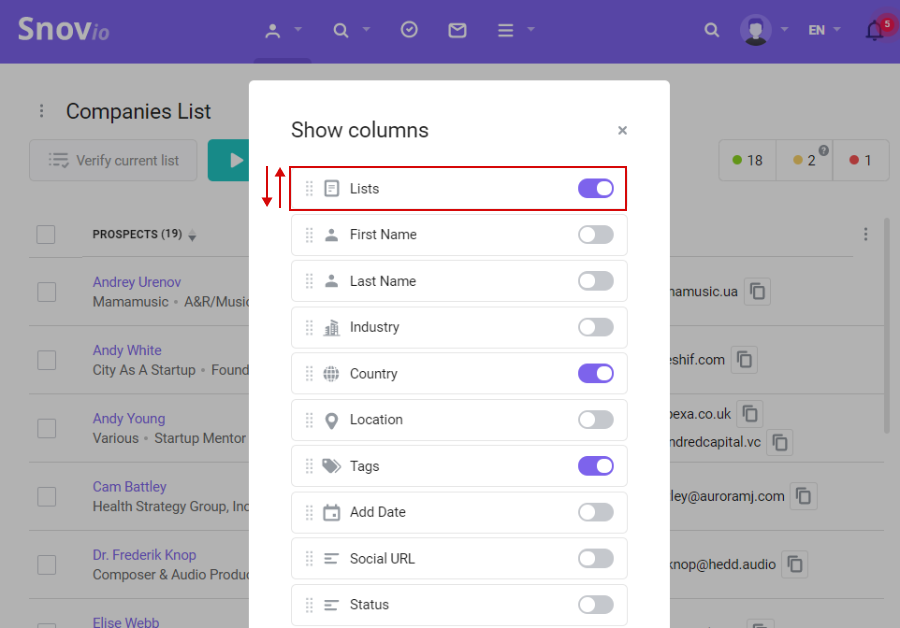Copy the hedd.audio email address
Viewport: 900px width, 628px height.
coord(795,564)
